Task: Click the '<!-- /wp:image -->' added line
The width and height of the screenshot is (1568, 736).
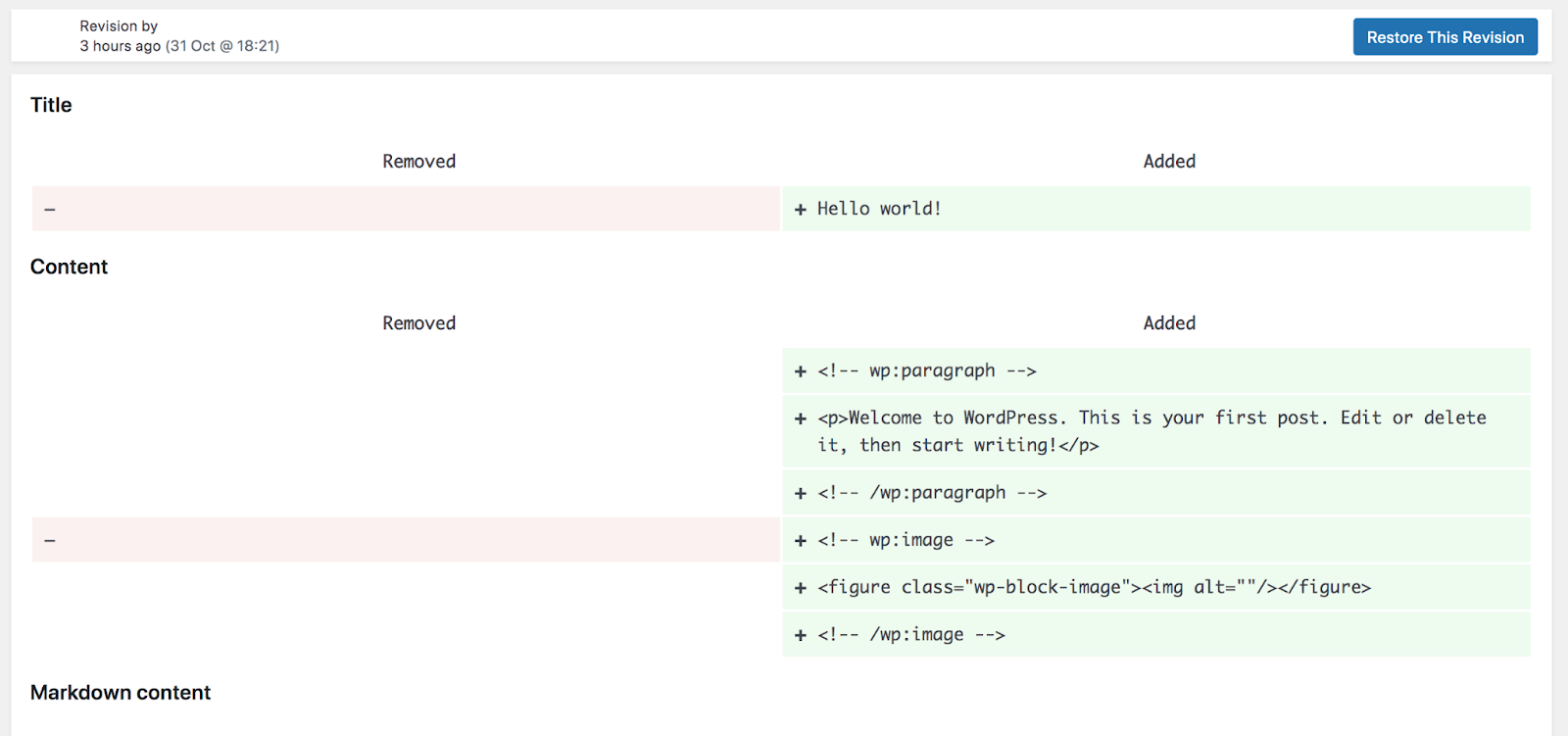Action: (1156, 634)
